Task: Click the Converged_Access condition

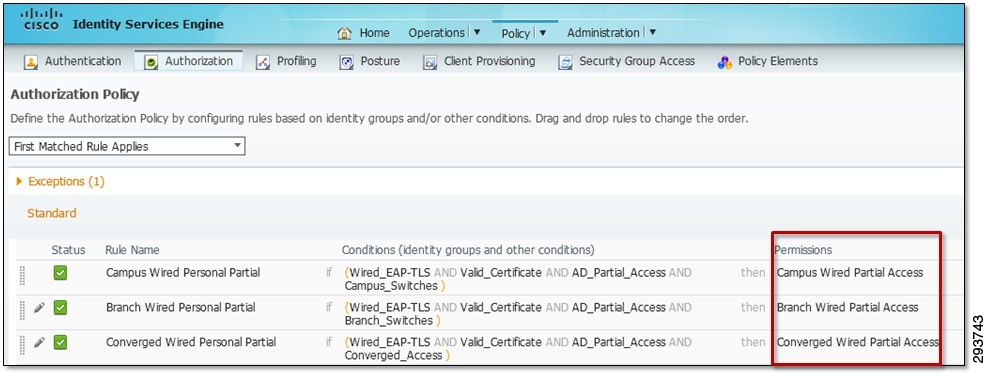Action: [x=393, y=355]
